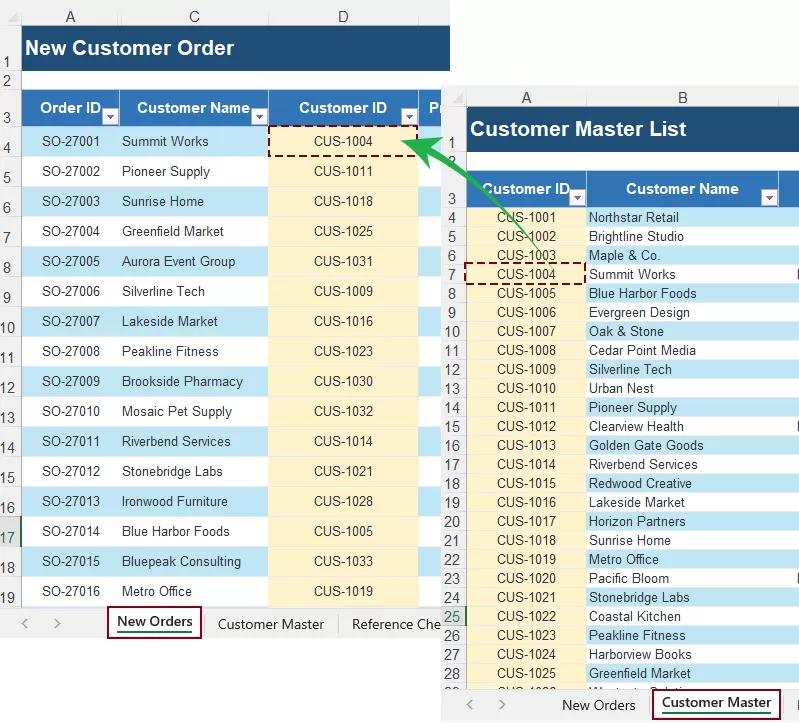Select cell CUS-1004 in Customer Master List
The width and height of the screenshot is (799, 723).
526,274
